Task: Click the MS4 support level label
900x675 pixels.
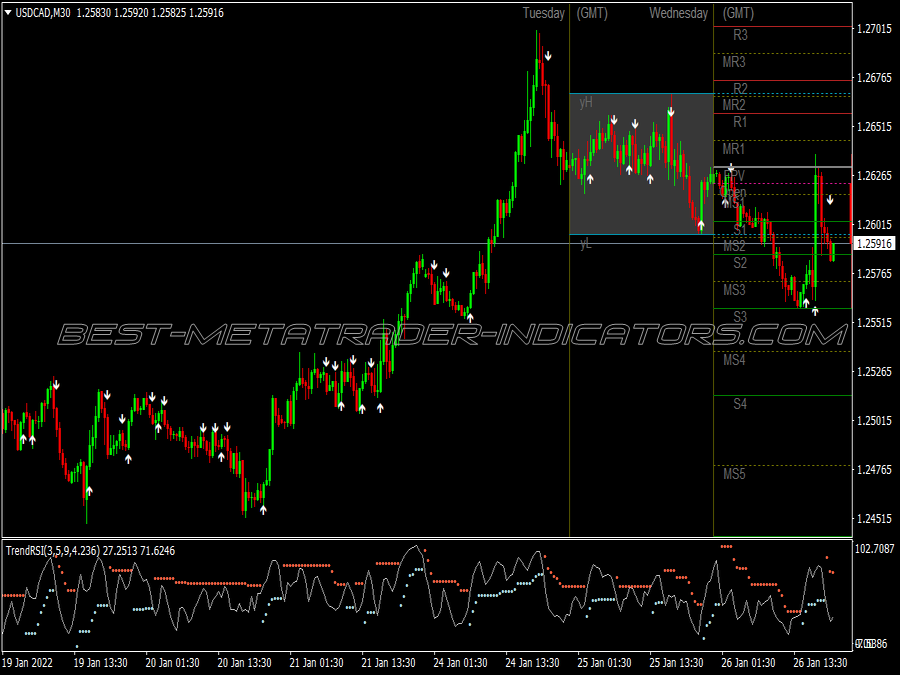Action: point(734,360)
